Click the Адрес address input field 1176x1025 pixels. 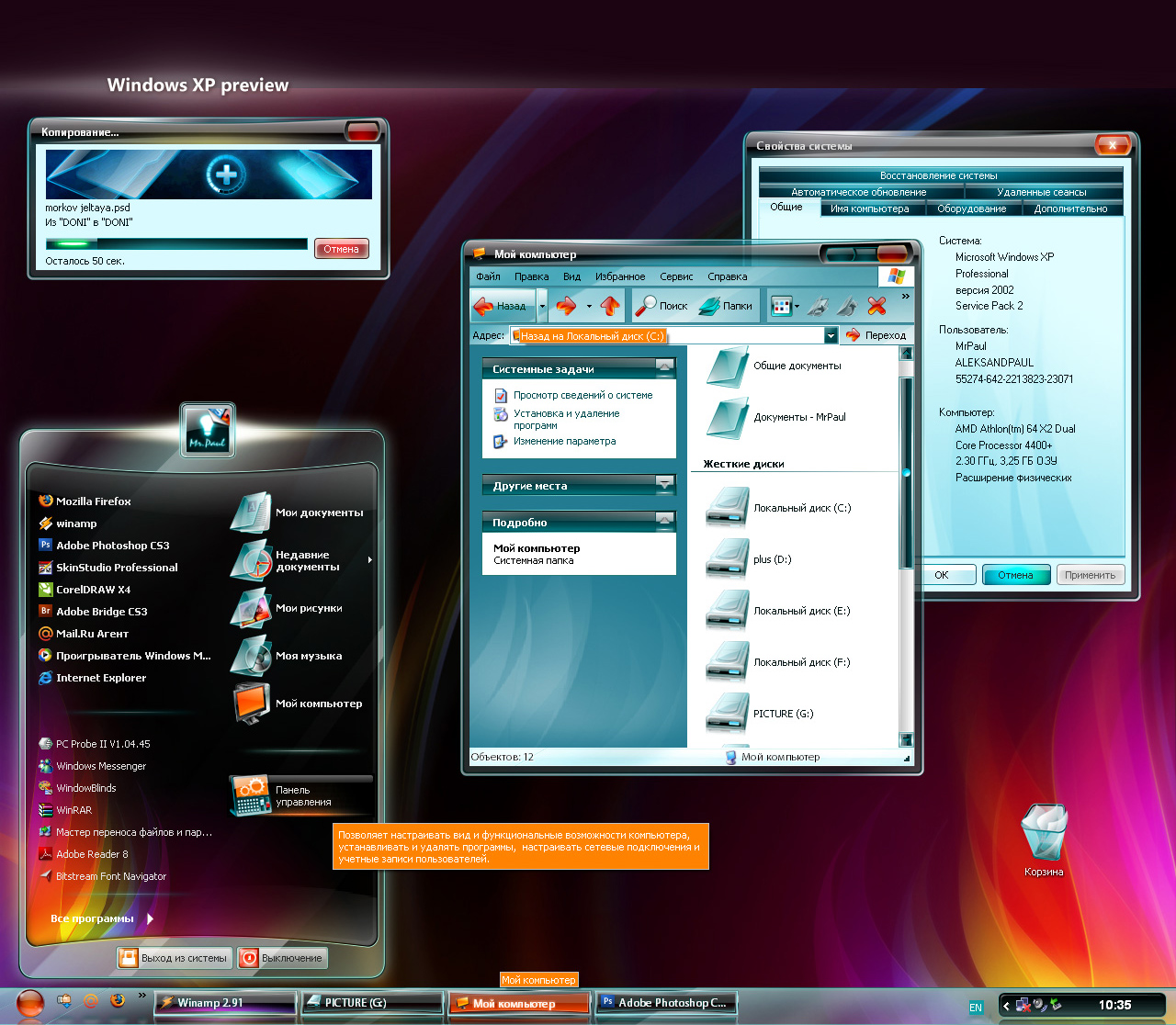point(666,336)
